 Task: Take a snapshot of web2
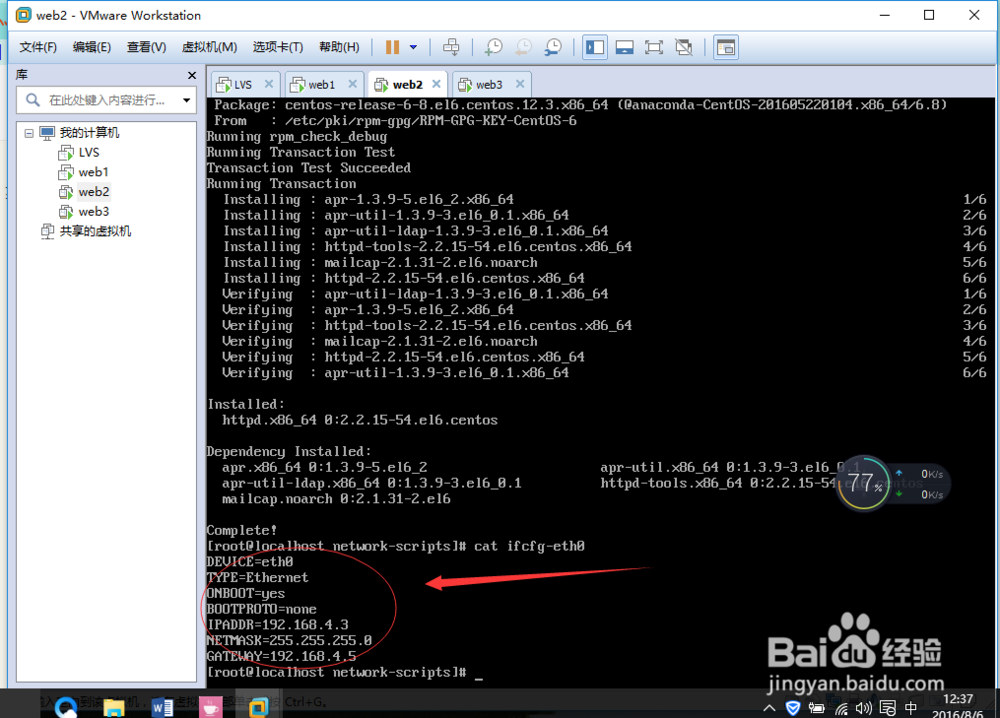click(x=493, y=47)
